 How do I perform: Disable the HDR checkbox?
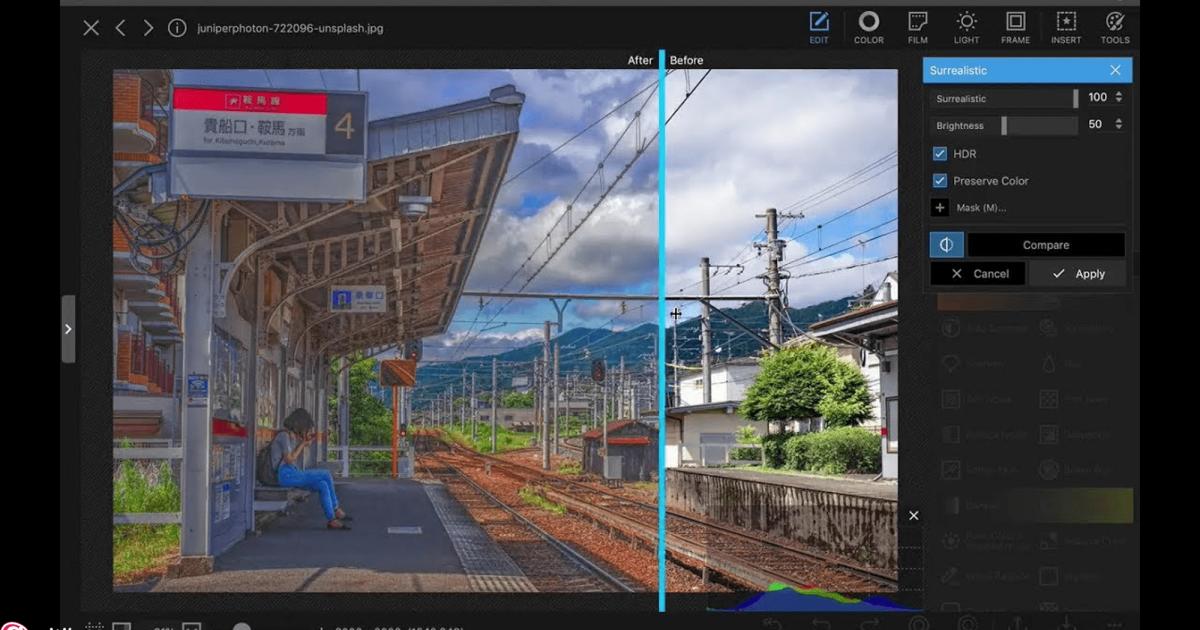point(938,153)
